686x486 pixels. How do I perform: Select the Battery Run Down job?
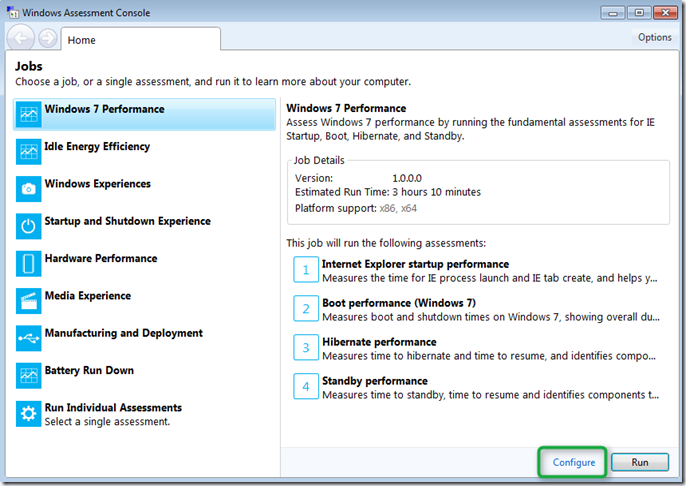tap(144, 375)
